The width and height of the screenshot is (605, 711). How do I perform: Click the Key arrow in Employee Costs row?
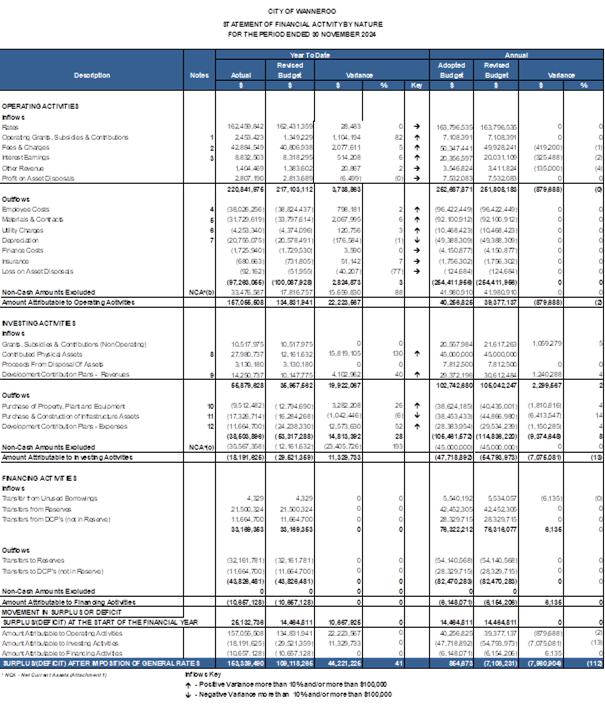(417, 208)
